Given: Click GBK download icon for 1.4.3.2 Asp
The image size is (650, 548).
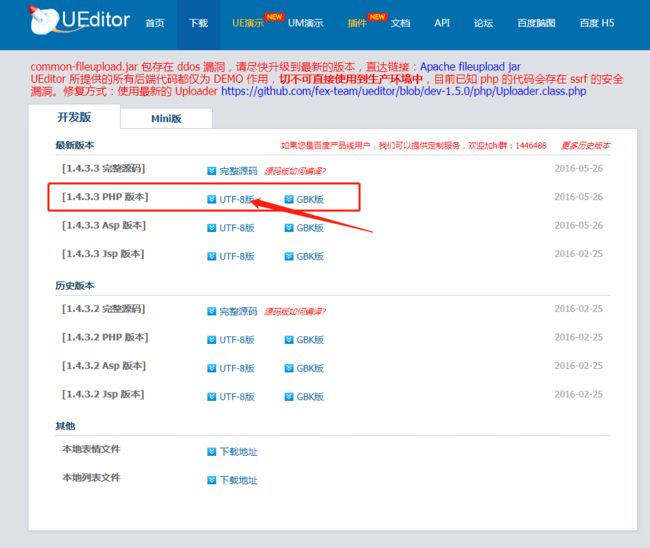Looking at the screenshot, I should click(289, 368).
